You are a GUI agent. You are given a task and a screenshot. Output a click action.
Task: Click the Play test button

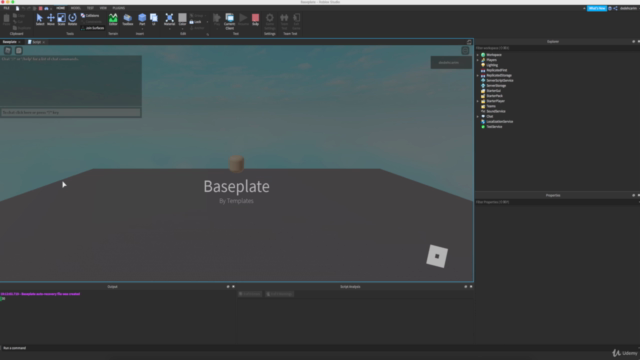pyautogui.click(x=217, y=18)
